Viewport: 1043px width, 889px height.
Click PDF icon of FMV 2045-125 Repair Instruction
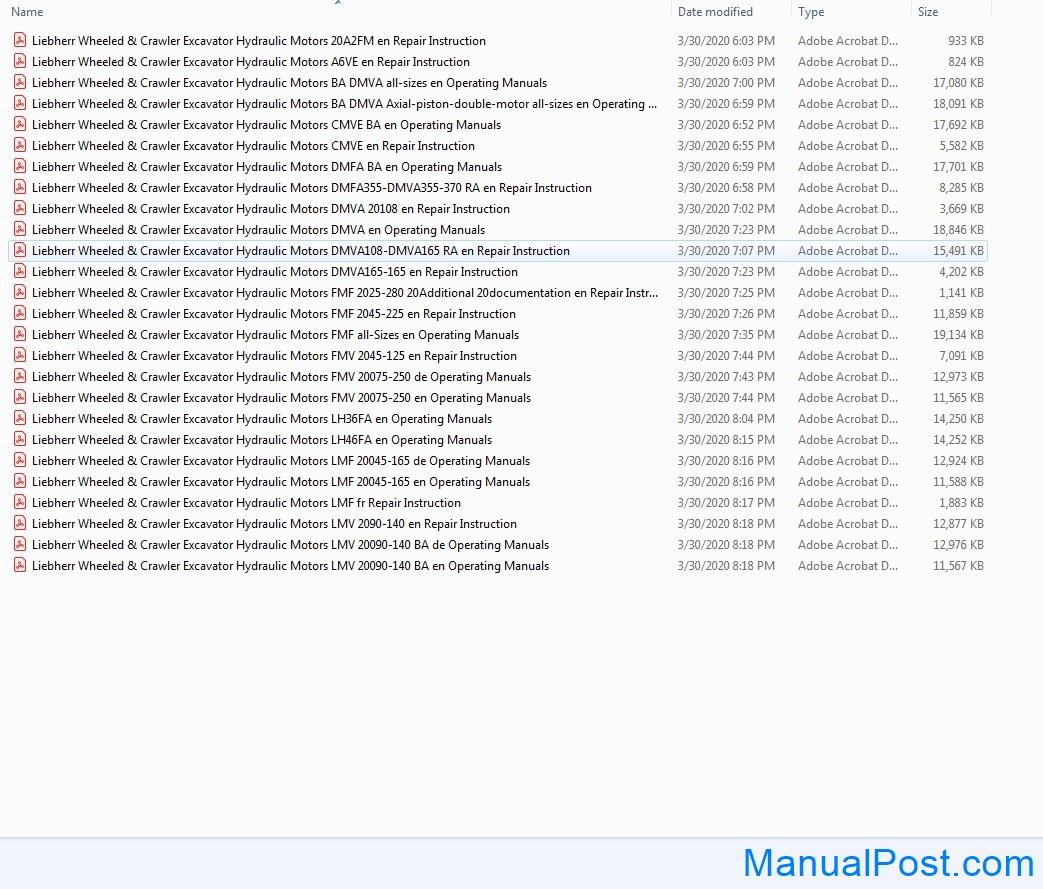pos(20,355)
